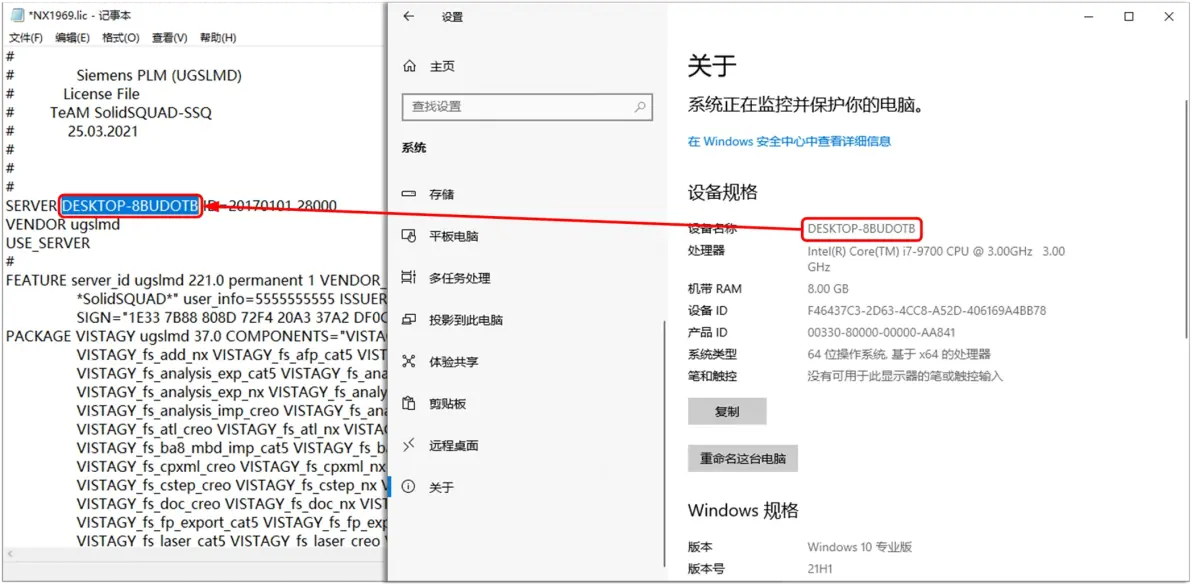Click the TeAM SolidSQUAD-SSQ line in Notepad

(131, 113)
